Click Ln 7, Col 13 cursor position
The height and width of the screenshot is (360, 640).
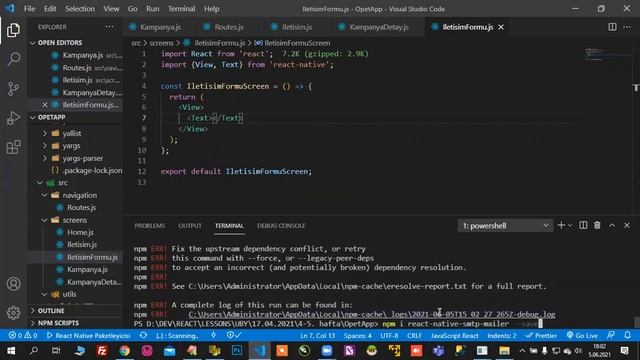[318, 336]
